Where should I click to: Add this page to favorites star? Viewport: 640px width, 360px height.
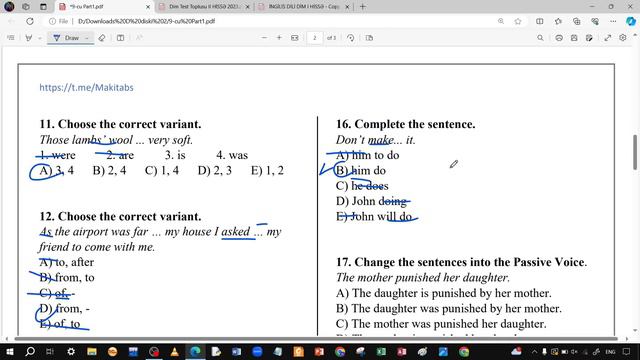pos(518,21)
